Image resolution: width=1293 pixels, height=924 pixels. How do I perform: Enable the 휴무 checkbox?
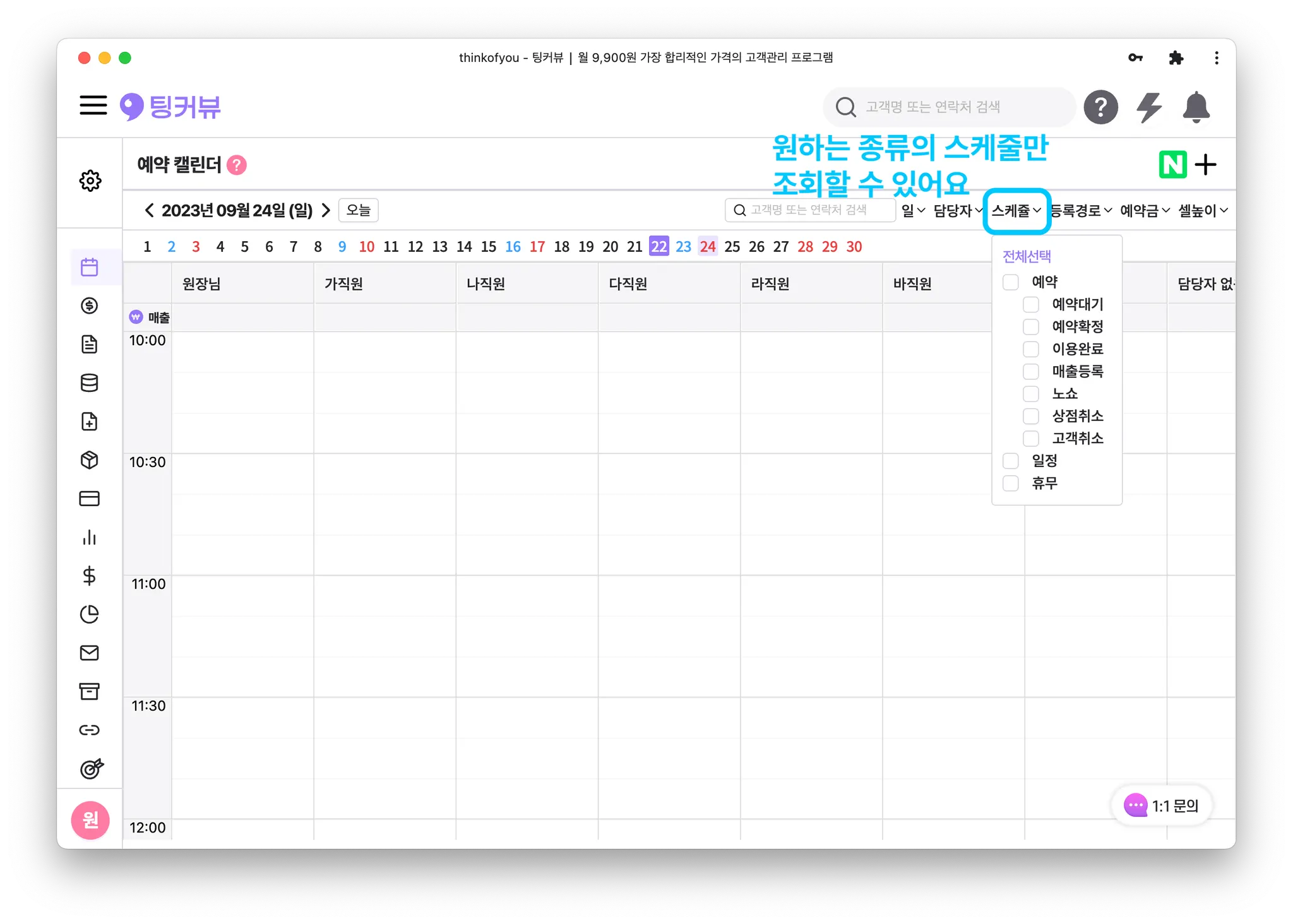1010,483
